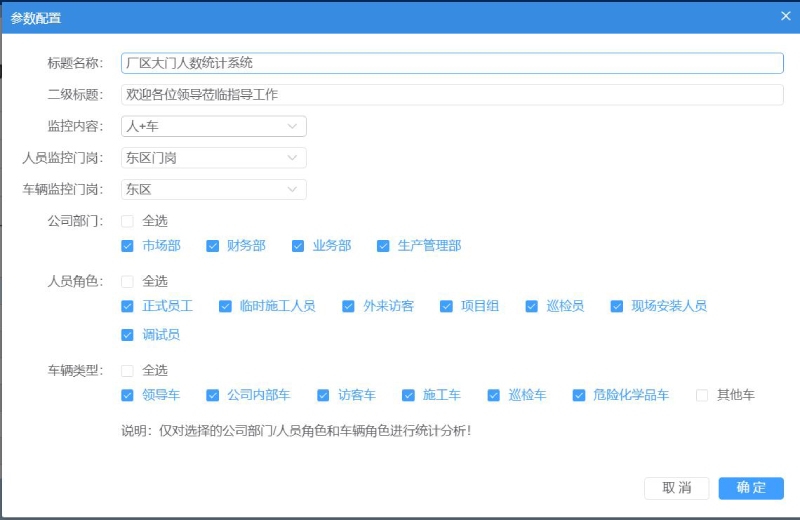
Task: Uncheck the 危险化学品车 checkbox
Action: pos(579,395)
